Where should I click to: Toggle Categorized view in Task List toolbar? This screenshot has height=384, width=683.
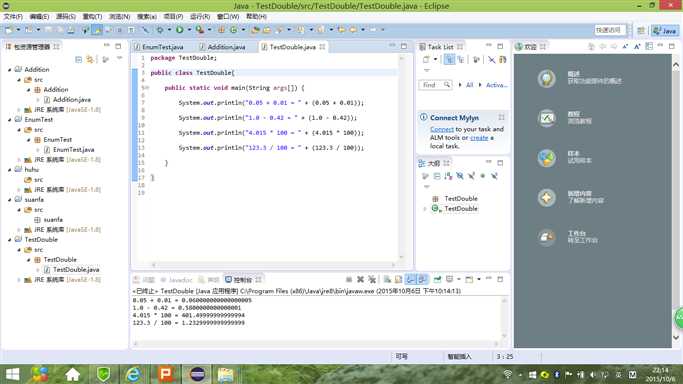[x=449, y=60]
